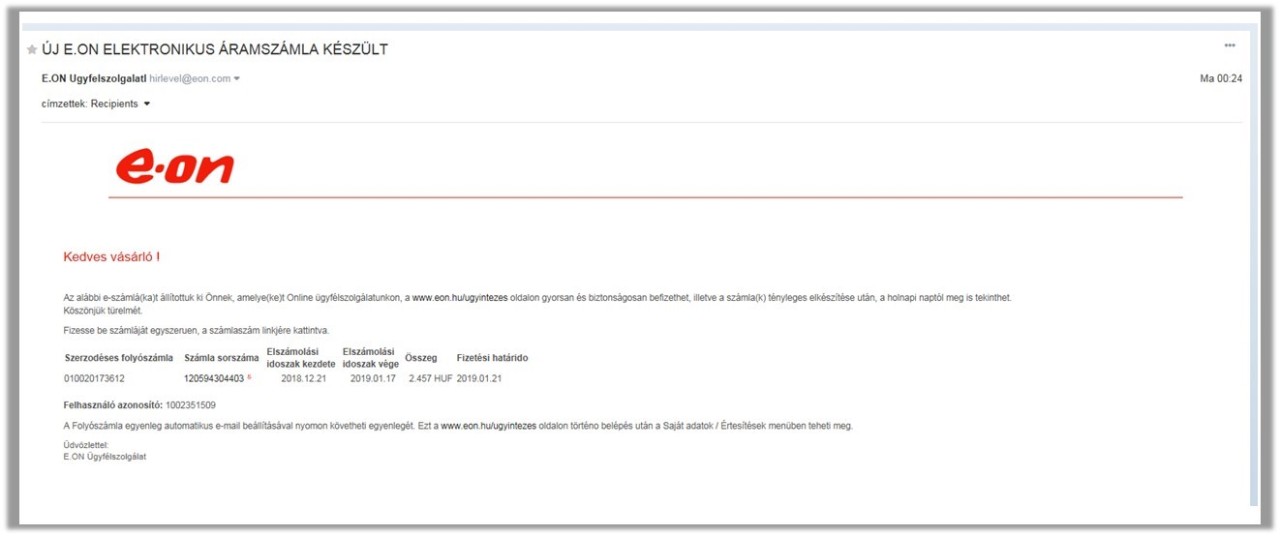Open www.eon.hu/ugyintezes link in the Folyószámla paragraph
Viewport: 1280px width, 536px height.
(x=489, y=425)
